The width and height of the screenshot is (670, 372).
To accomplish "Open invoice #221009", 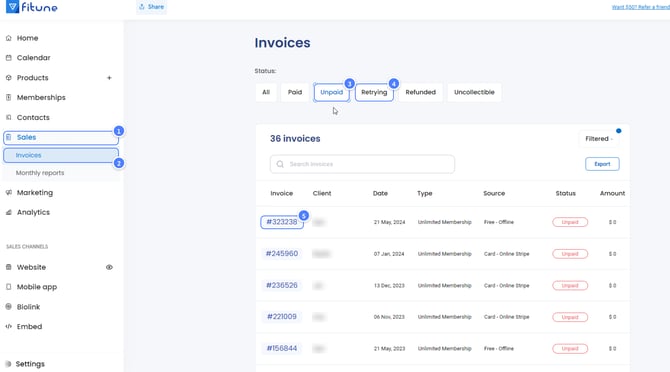I will pos(282,317).
